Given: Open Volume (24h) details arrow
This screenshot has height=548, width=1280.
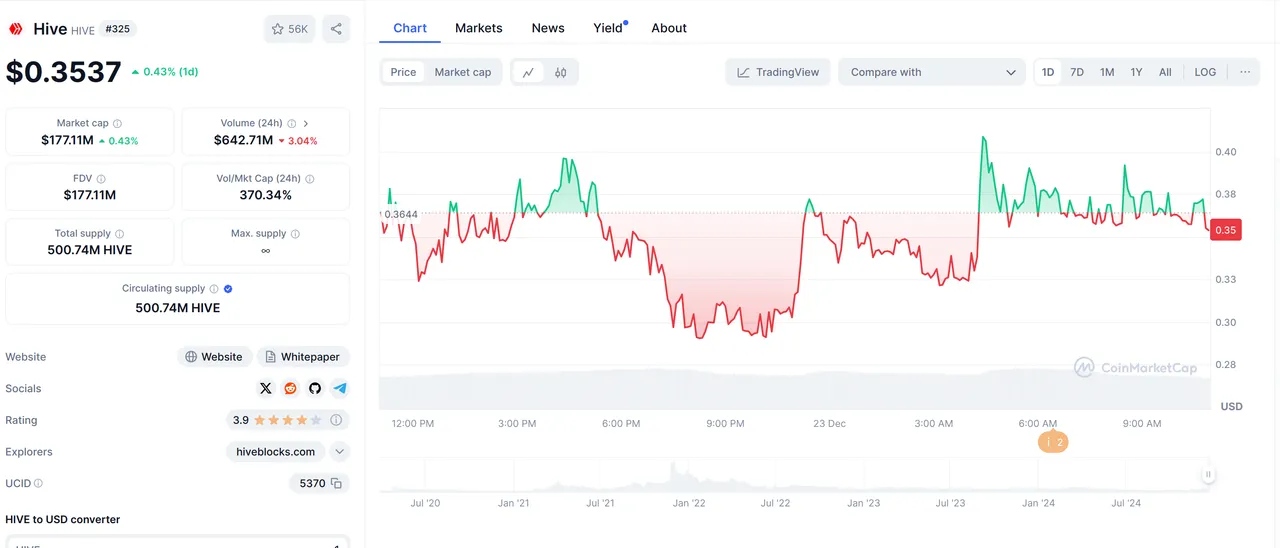Looking at the screenshot, I should (x=306, y=124).
